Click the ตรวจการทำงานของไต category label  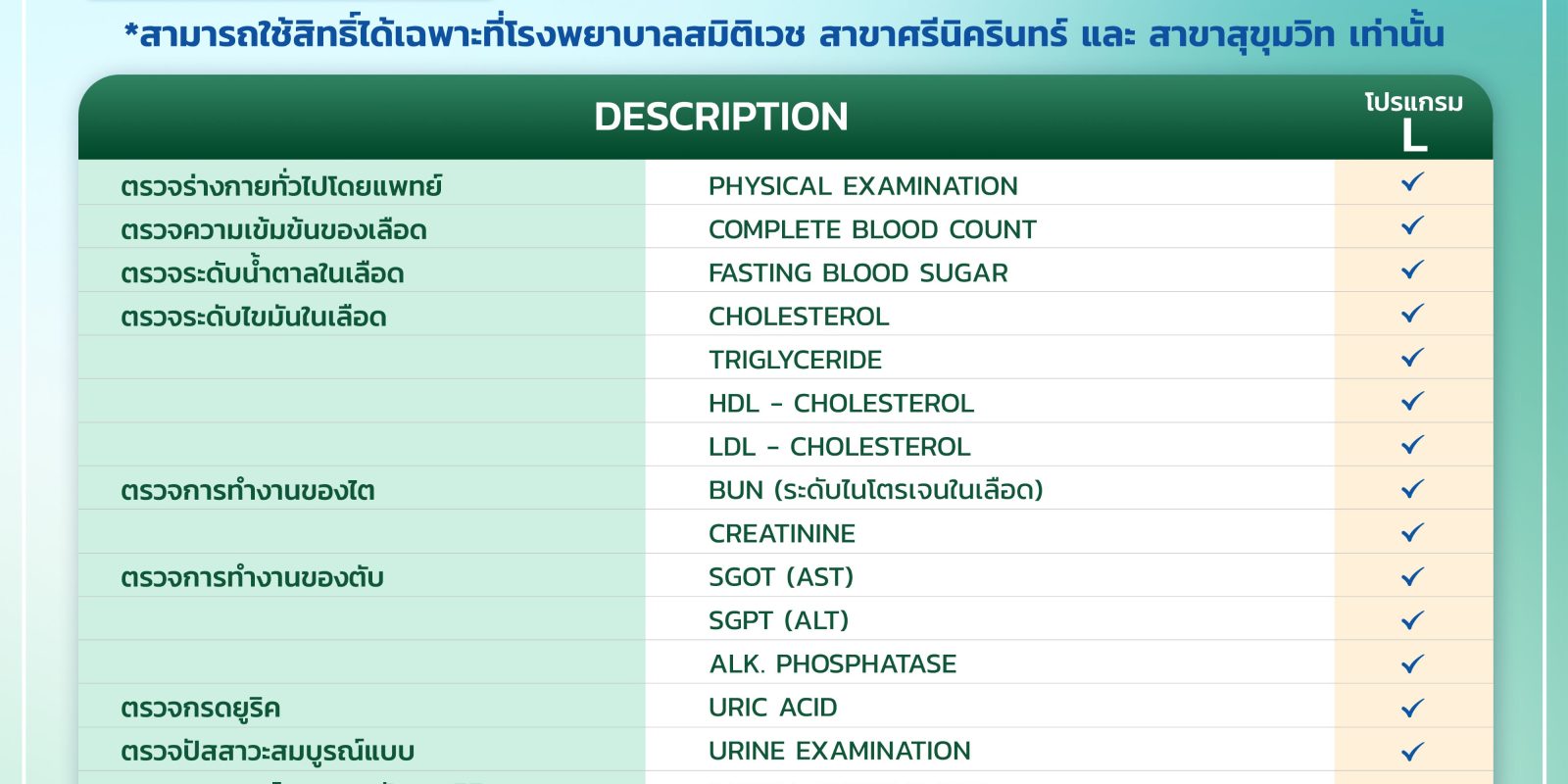point(247,490)
